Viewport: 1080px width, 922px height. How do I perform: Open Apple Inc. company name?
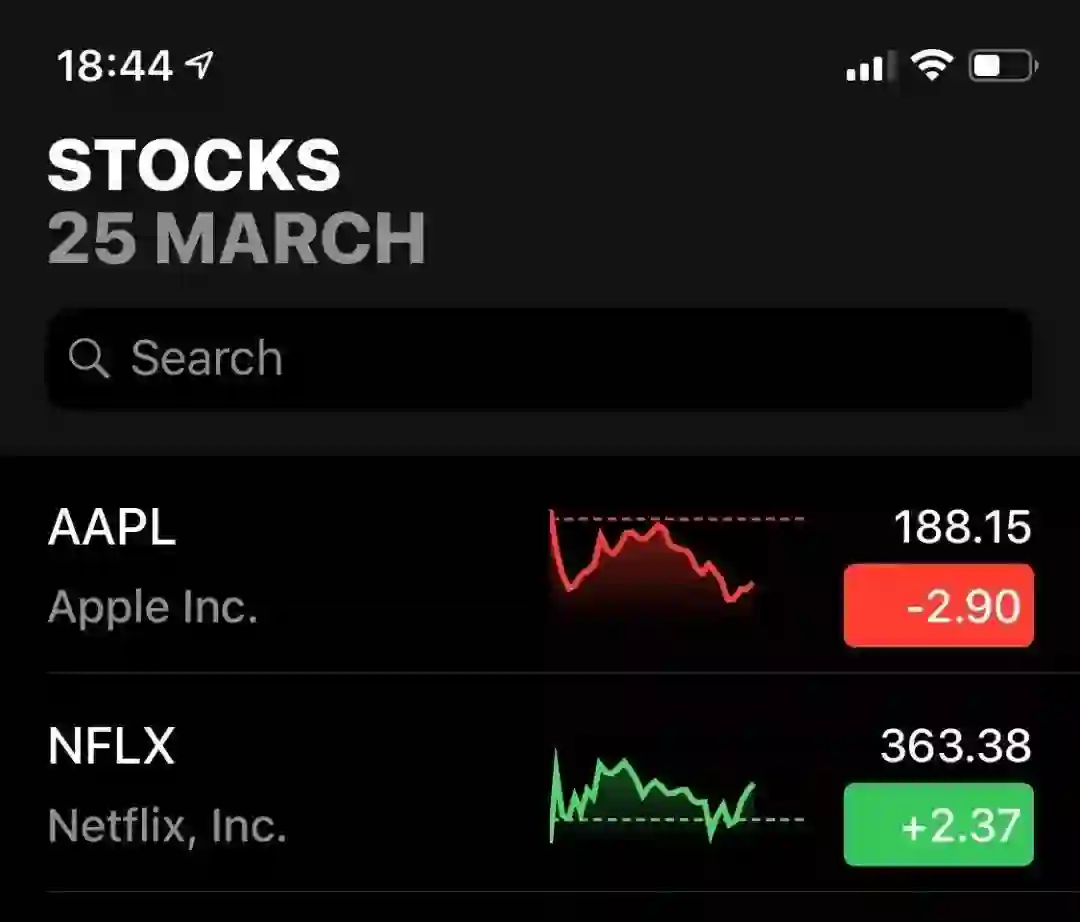[x=153, y=607]
